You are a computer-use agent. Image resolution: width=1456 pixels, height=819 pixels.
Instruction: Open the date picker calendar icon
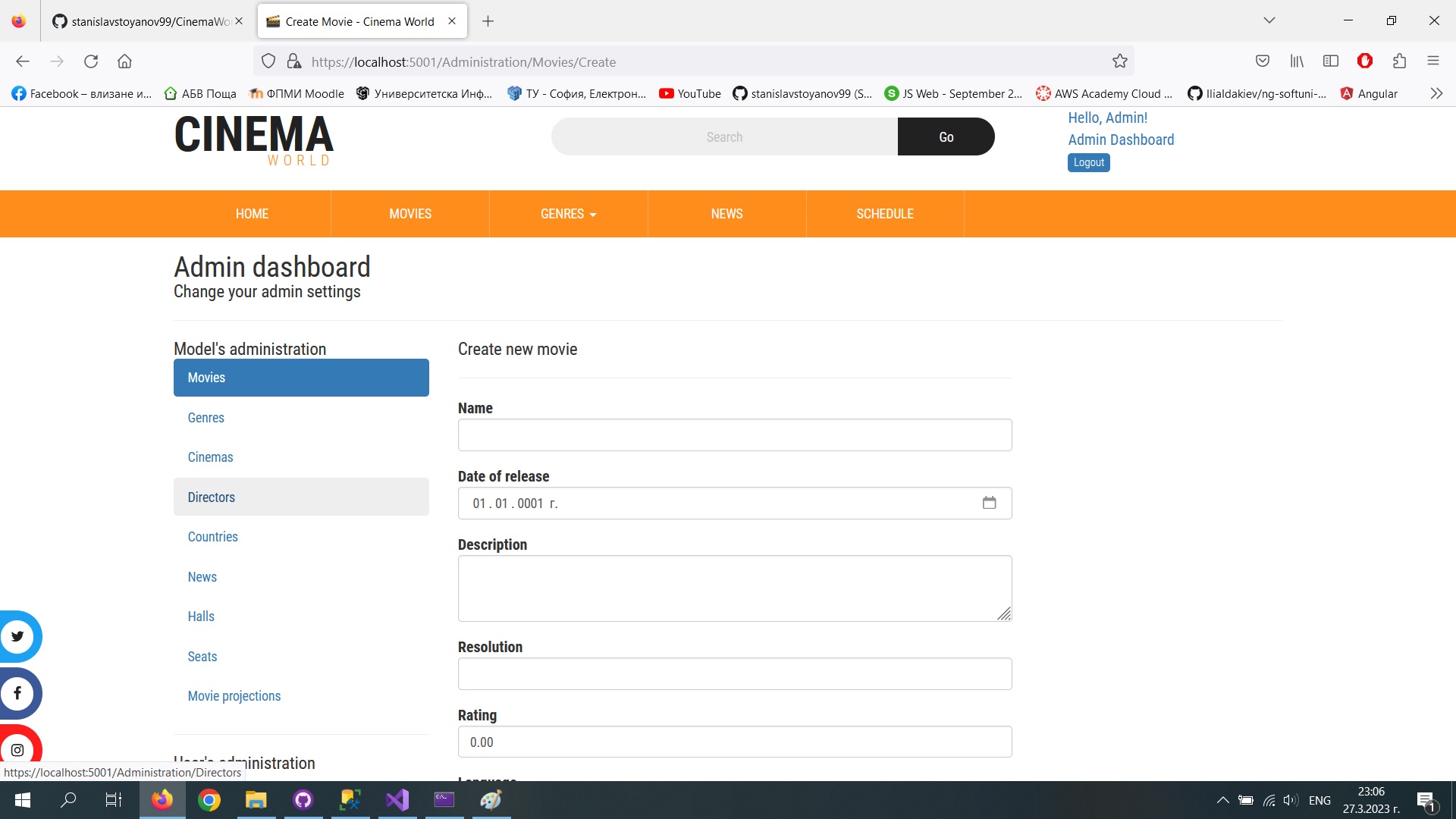tap(989, 503)
